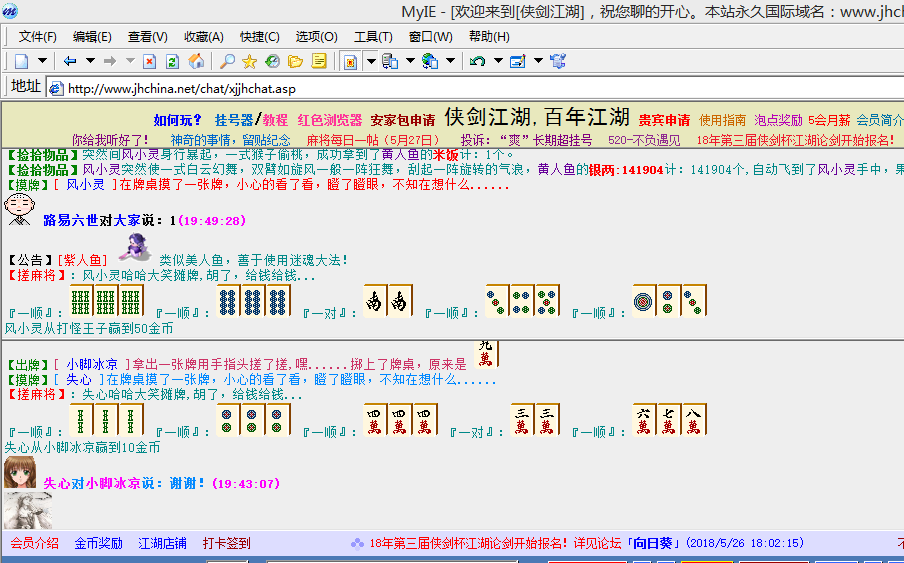Open the 泡点奖励 link
Viewport: 904px width, 563px height.
pyautogui.click(x=778, y=120)
